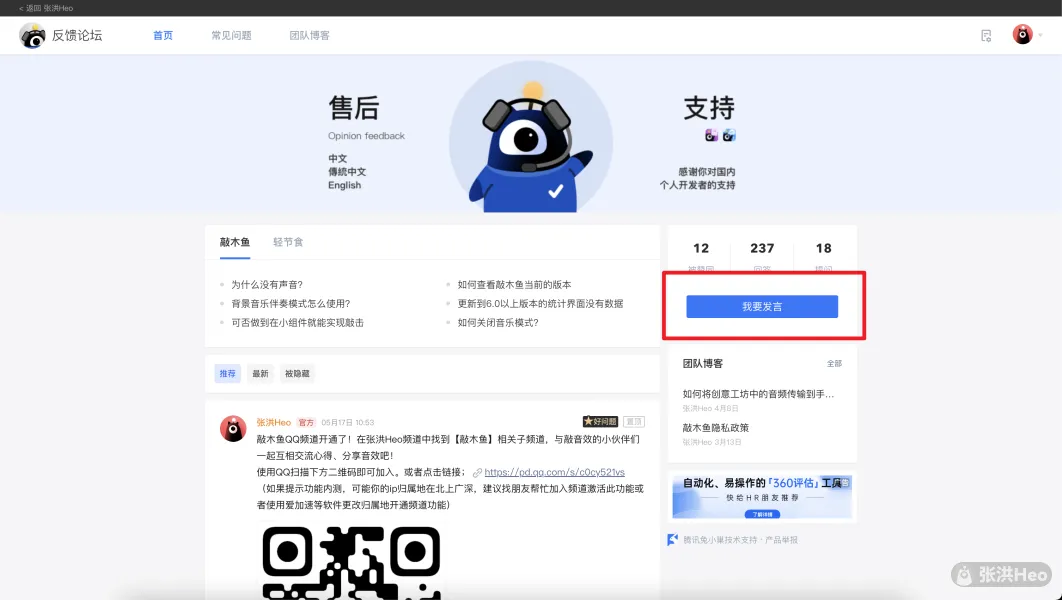1062x600 pixels.
Task: Click blog date 张洪Heo 3月13日
Action: coord(712,442)
